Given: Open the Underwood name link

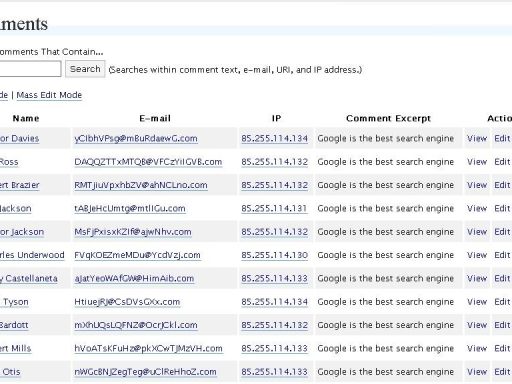Looking at the screenshot, I should pos(32,255).
